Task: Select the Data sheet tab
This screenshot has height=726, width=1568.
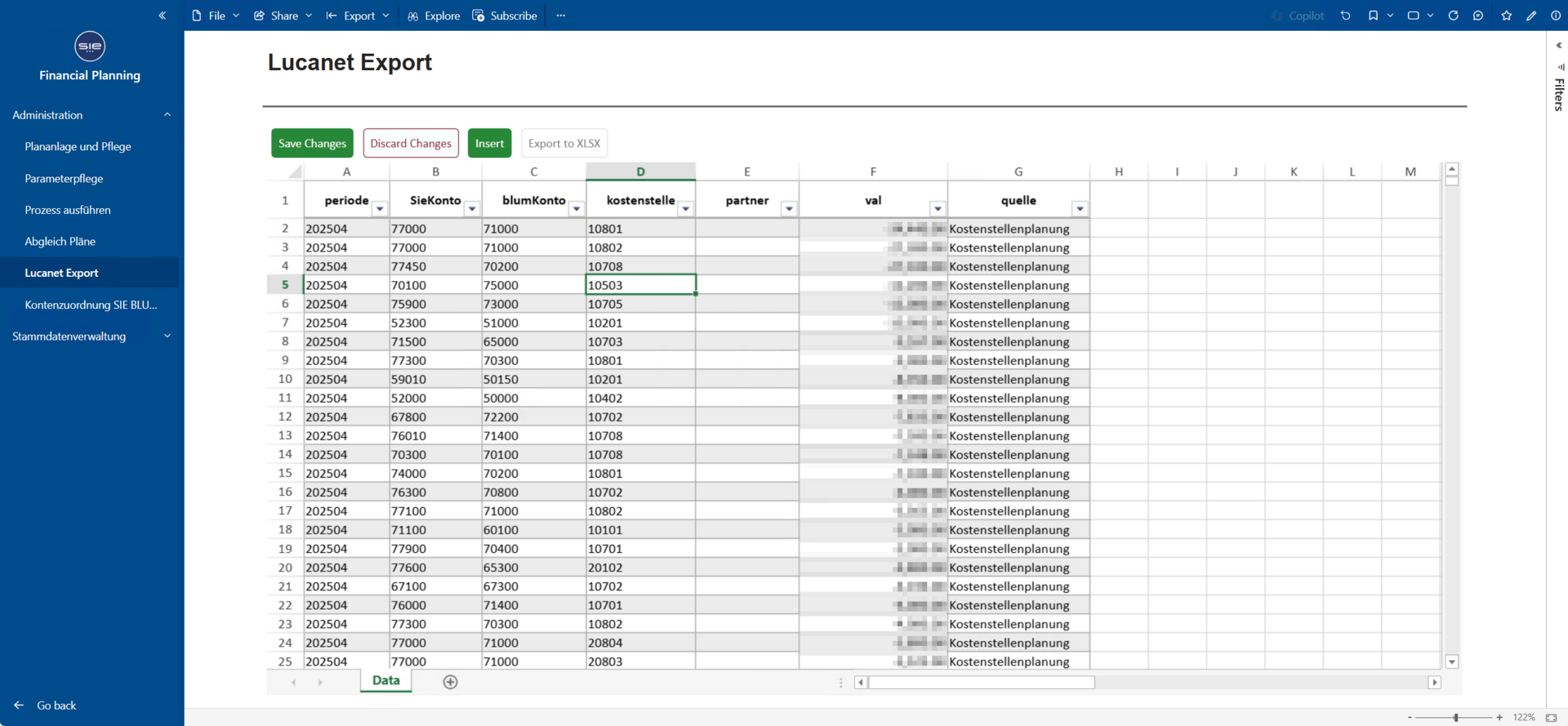Action: [385, 680]
